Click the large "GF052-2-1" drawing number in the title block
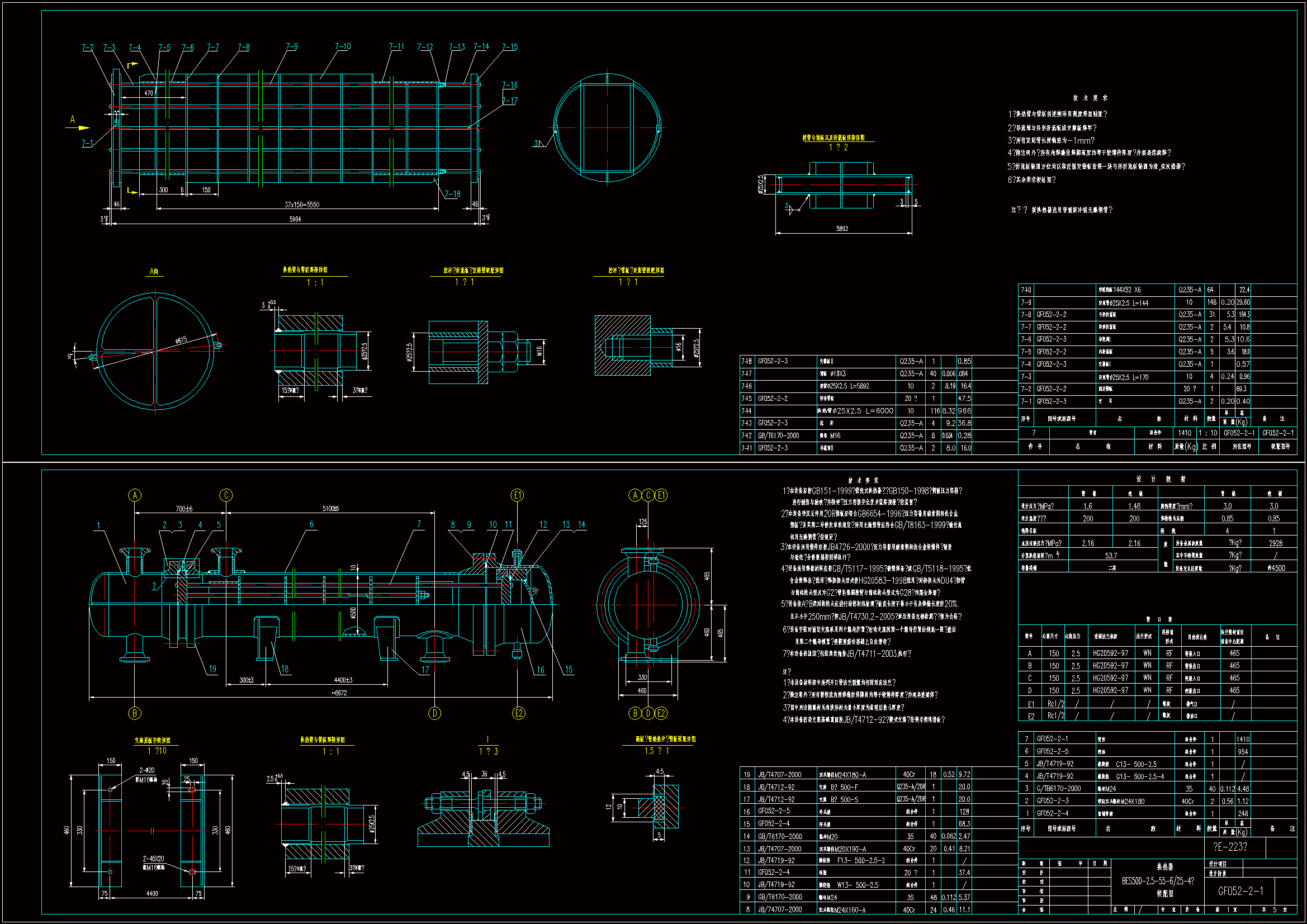Screen dimensions: 1307x924 1240,891
